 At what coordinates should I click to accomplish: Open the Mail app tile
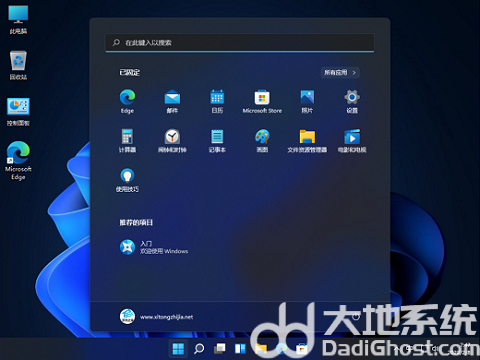pyautogui.click(x=172, y=101)
